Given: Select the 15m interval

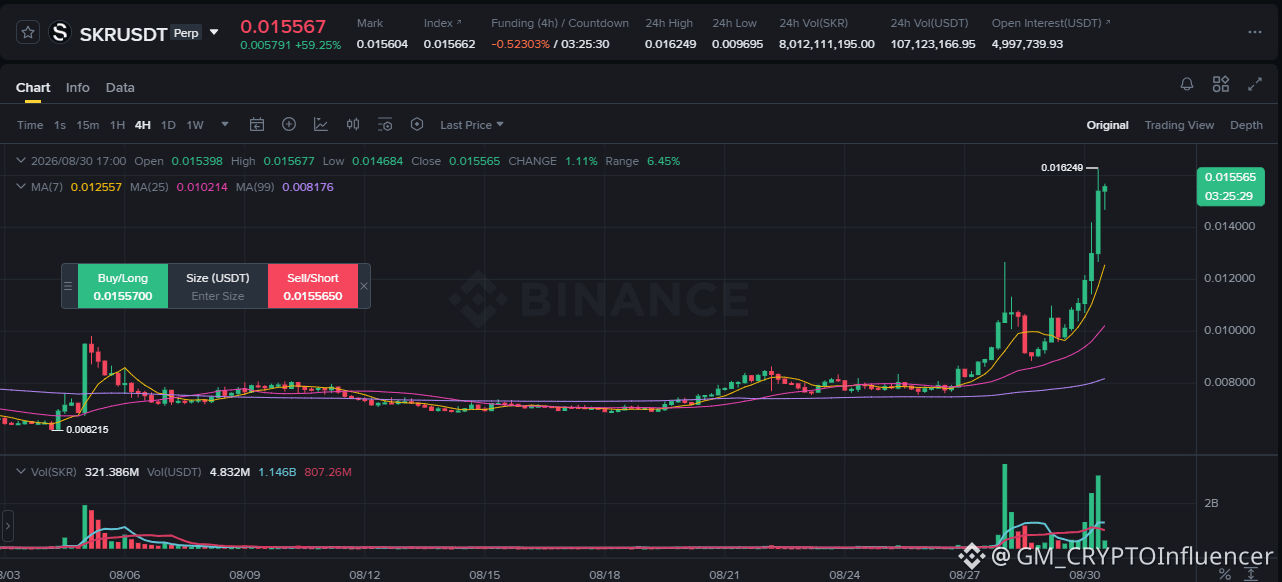Looking at the screenshot, I should click(88, 125).
